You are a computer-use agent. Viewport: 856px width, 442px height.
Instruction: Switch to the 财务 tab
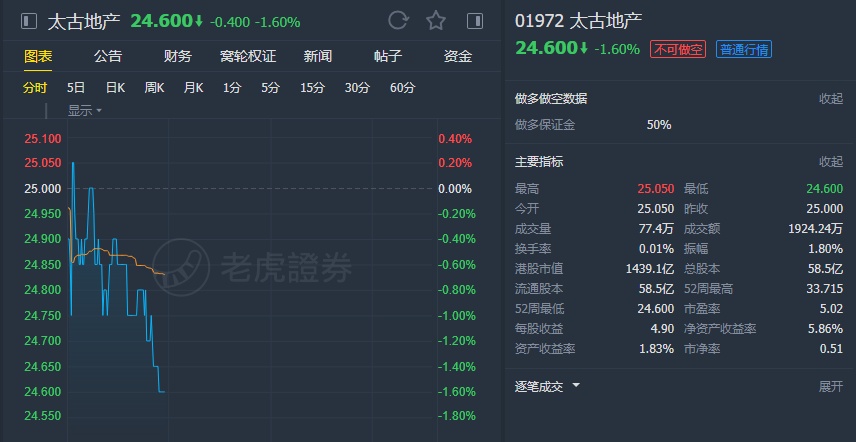(178, 56)
